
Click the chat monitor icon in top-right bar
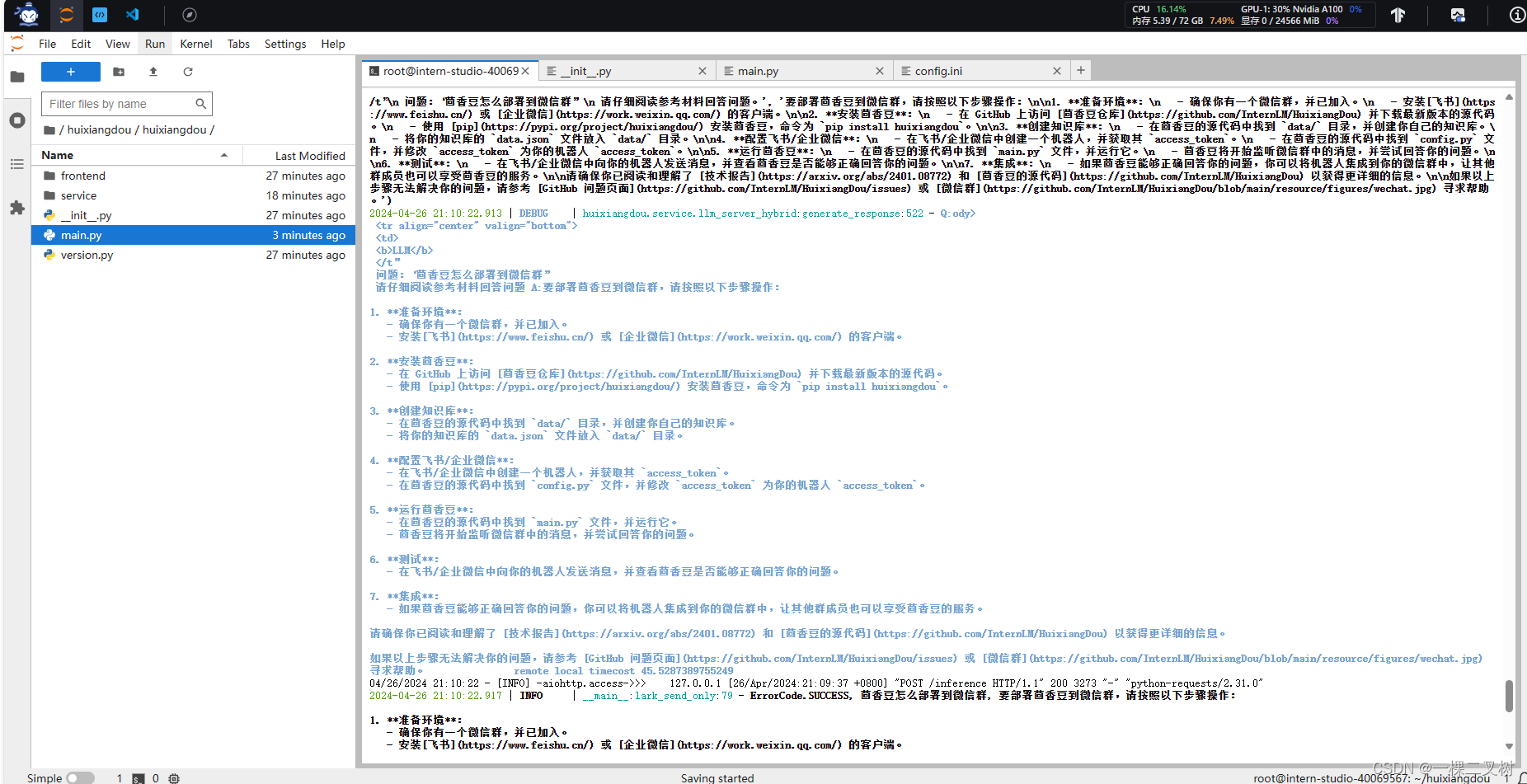1458,15
